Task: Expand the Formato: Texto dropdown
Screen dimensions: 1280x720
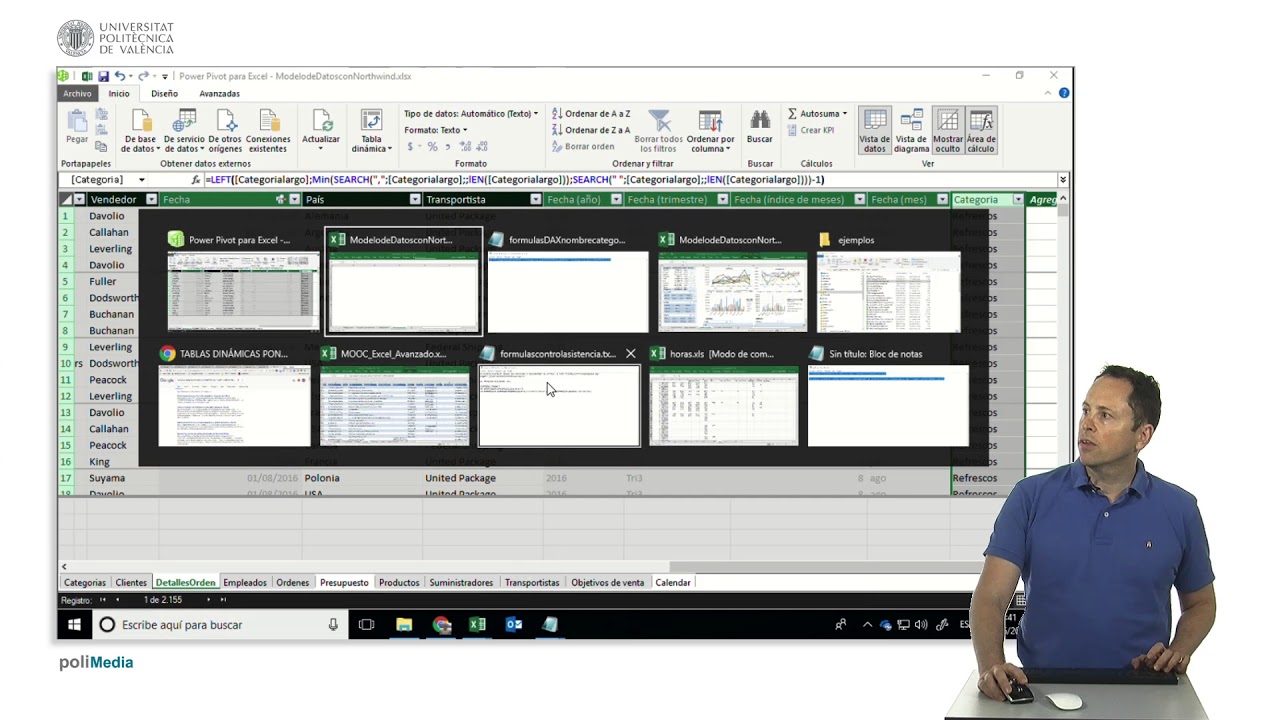Action: [x=435, y=130]
